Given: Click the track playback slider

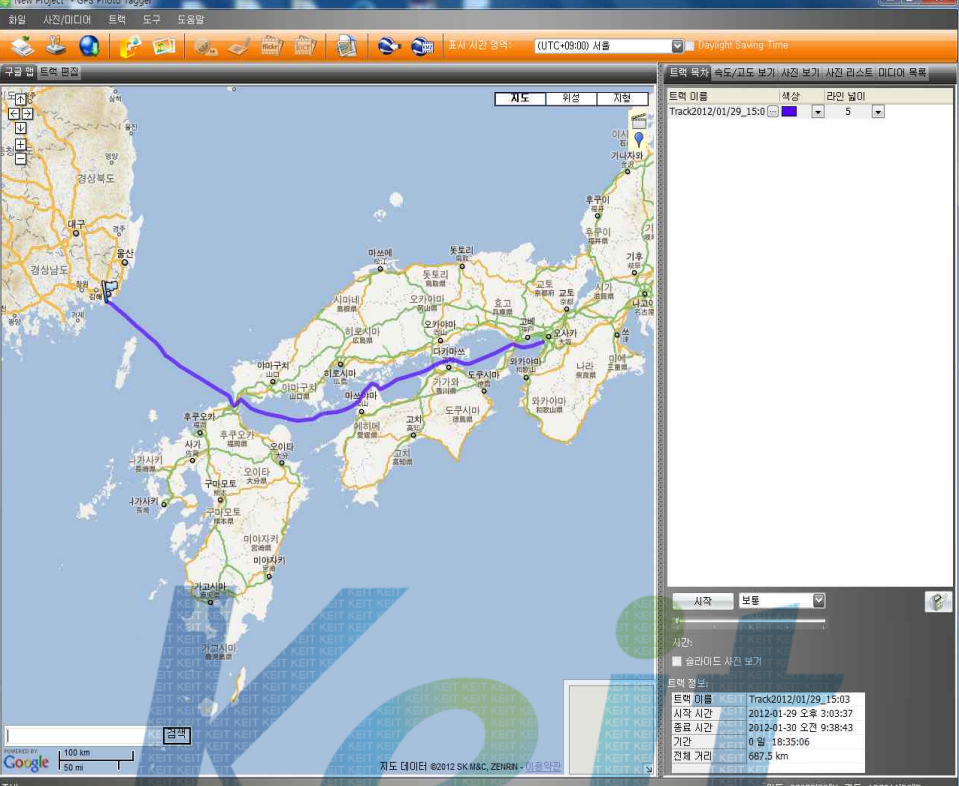Looking at the screenshot, I should [x=751, y=622].
